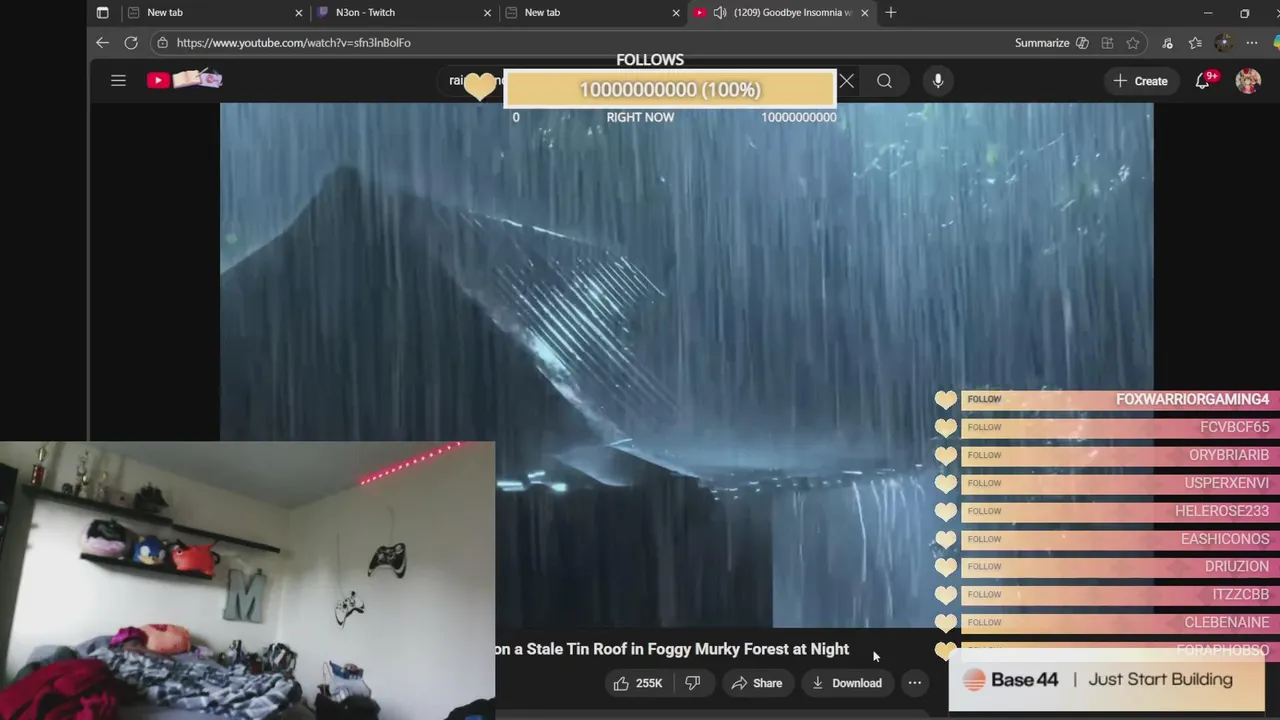
Task: Click Summarize in the address bar
Action: click(1042, 43)
